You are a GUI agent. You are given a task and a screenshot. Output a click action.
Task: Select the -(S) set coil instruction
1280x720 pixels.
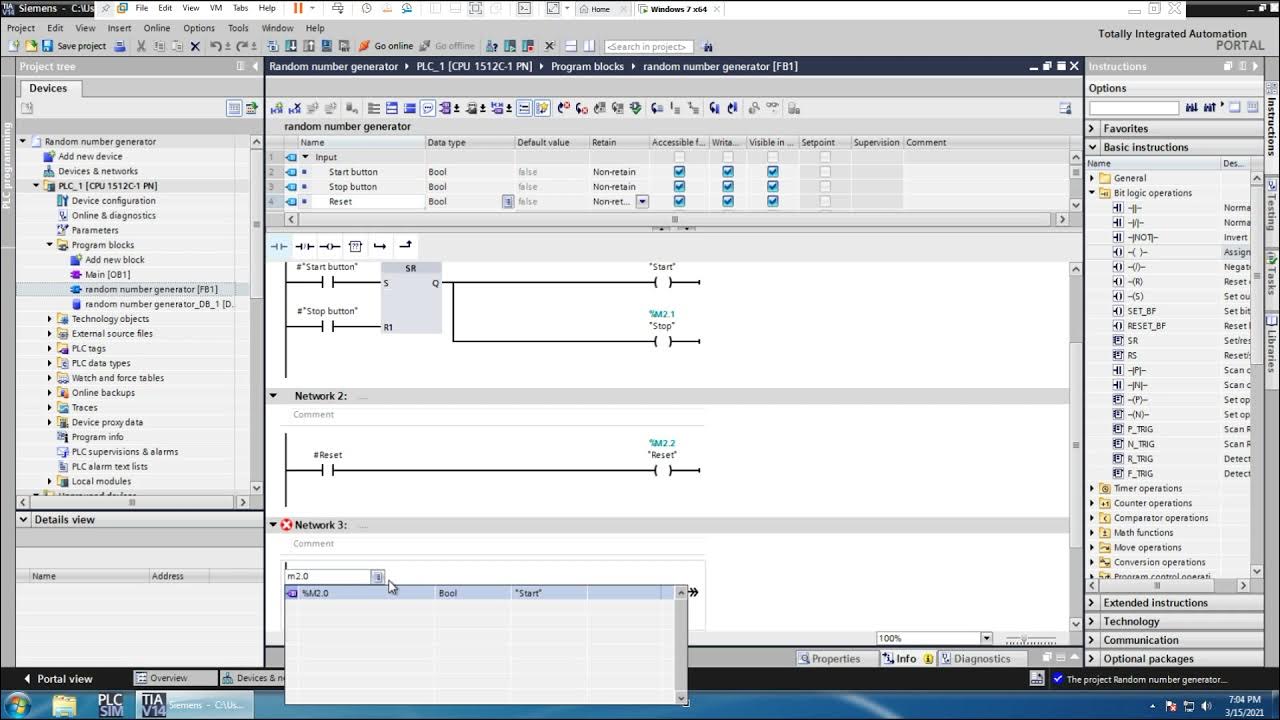1135,296
